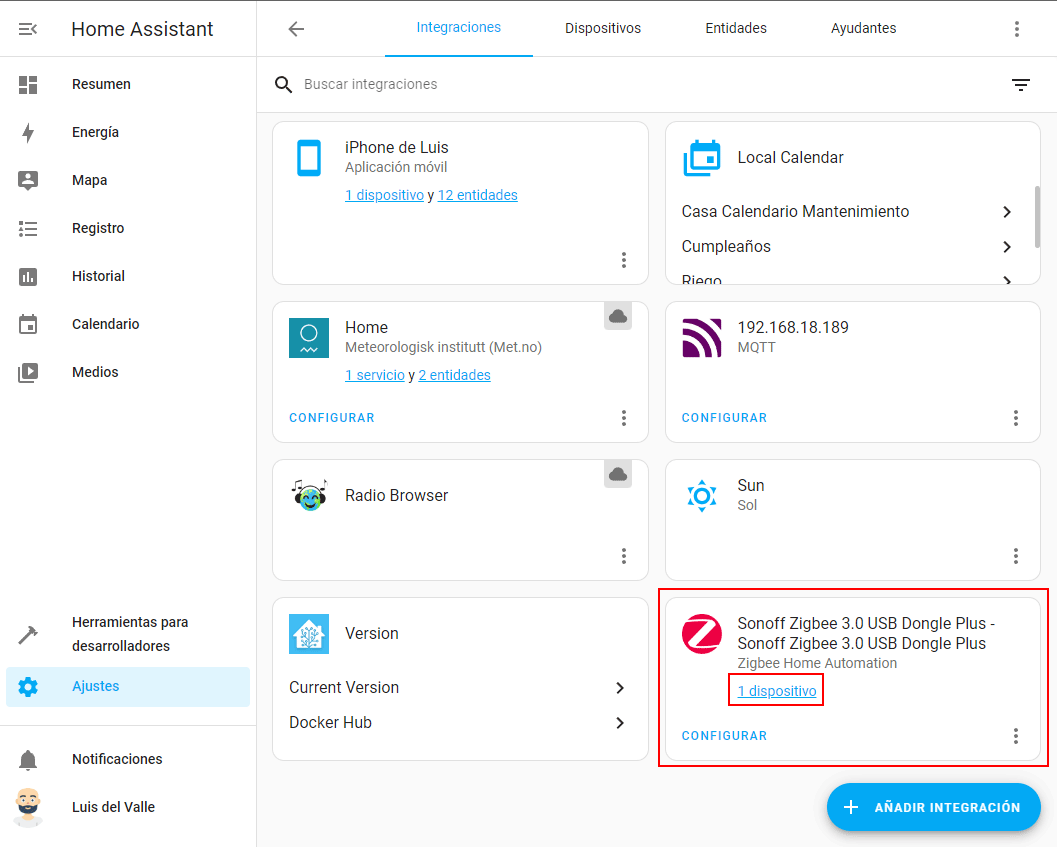Image resolution: width=1057 pixels, height=847 pixels.
Task: Click the Buscar integraciones search field
Action: 640,85
